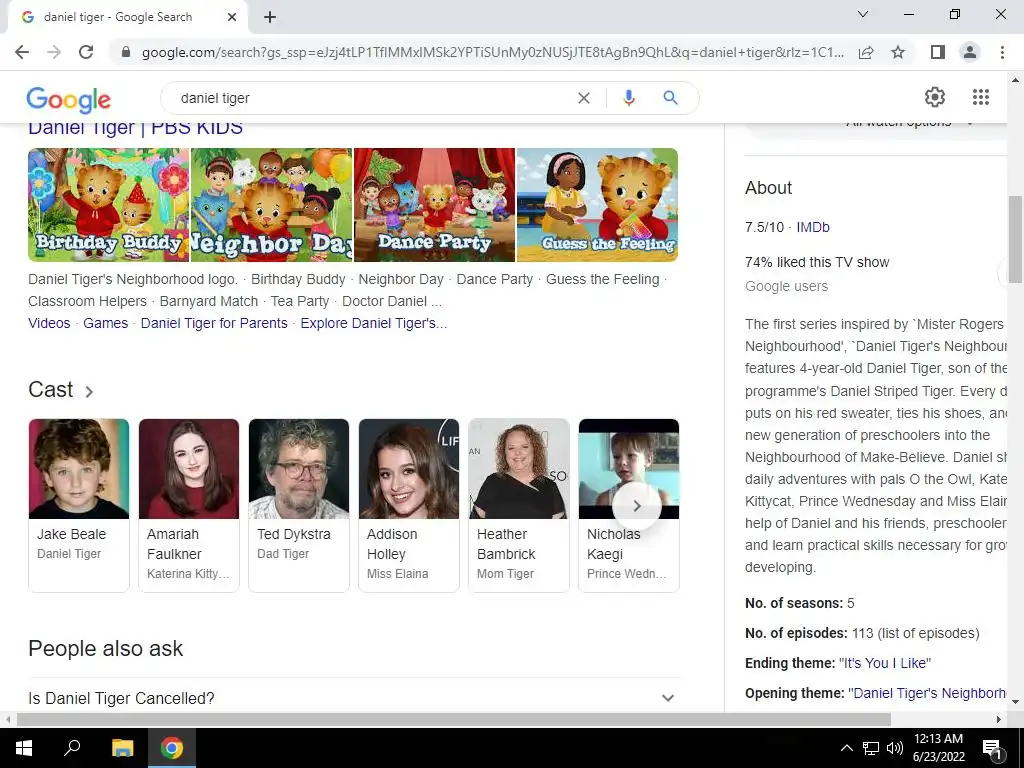The width and height of the screenshot is (1024, 768).
Task: Show more cast with the next arrow
Action: click(x=637, y=506)
